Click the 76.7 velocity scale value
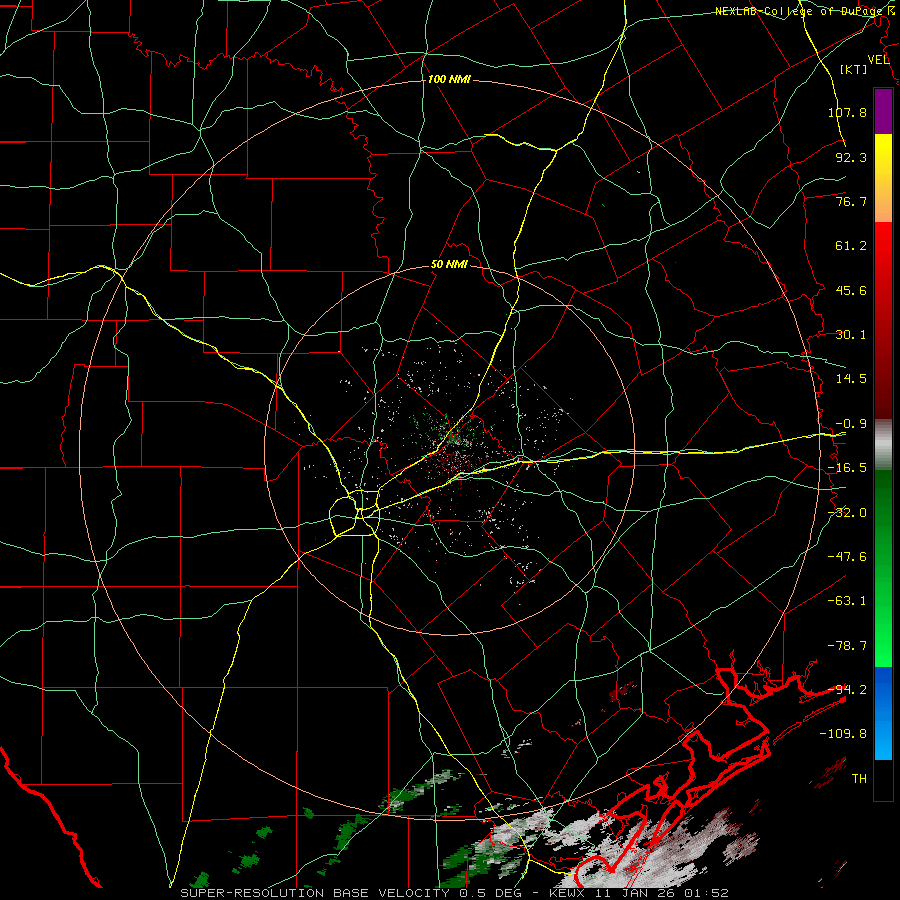Screen dimensions: 900x900 [x=851, y=201]
